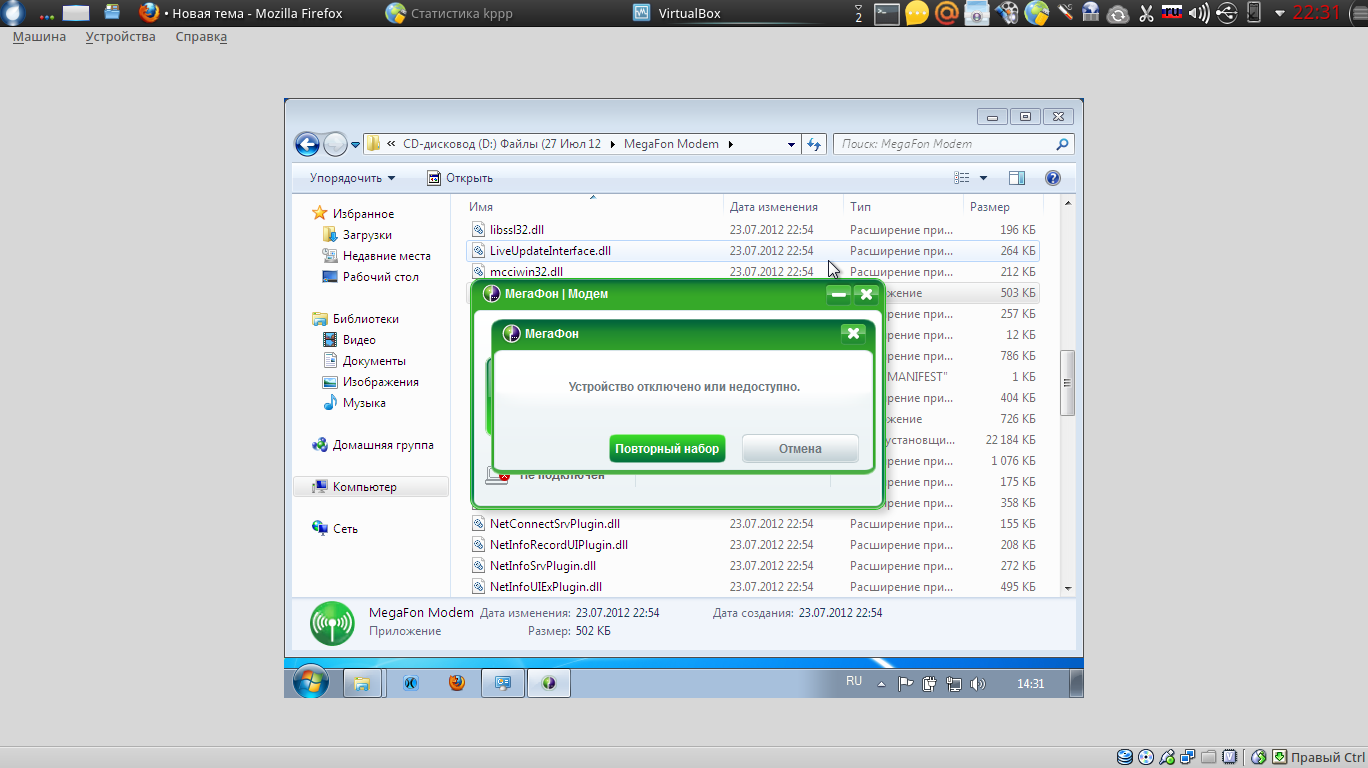Click the Повторный набор redial button

[x=667, y=449]
